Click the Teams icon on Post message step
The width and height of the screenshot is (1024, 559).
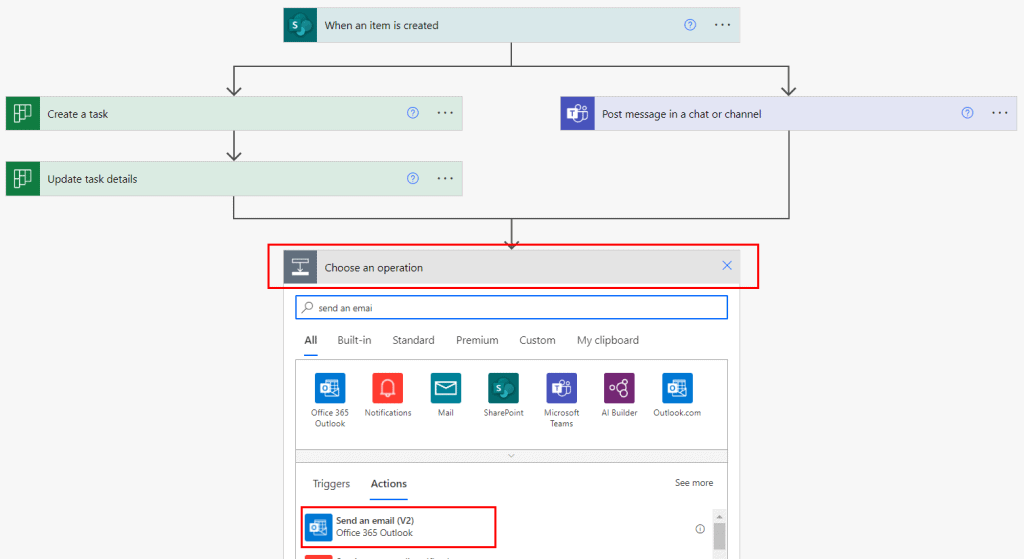coord(577,114)
